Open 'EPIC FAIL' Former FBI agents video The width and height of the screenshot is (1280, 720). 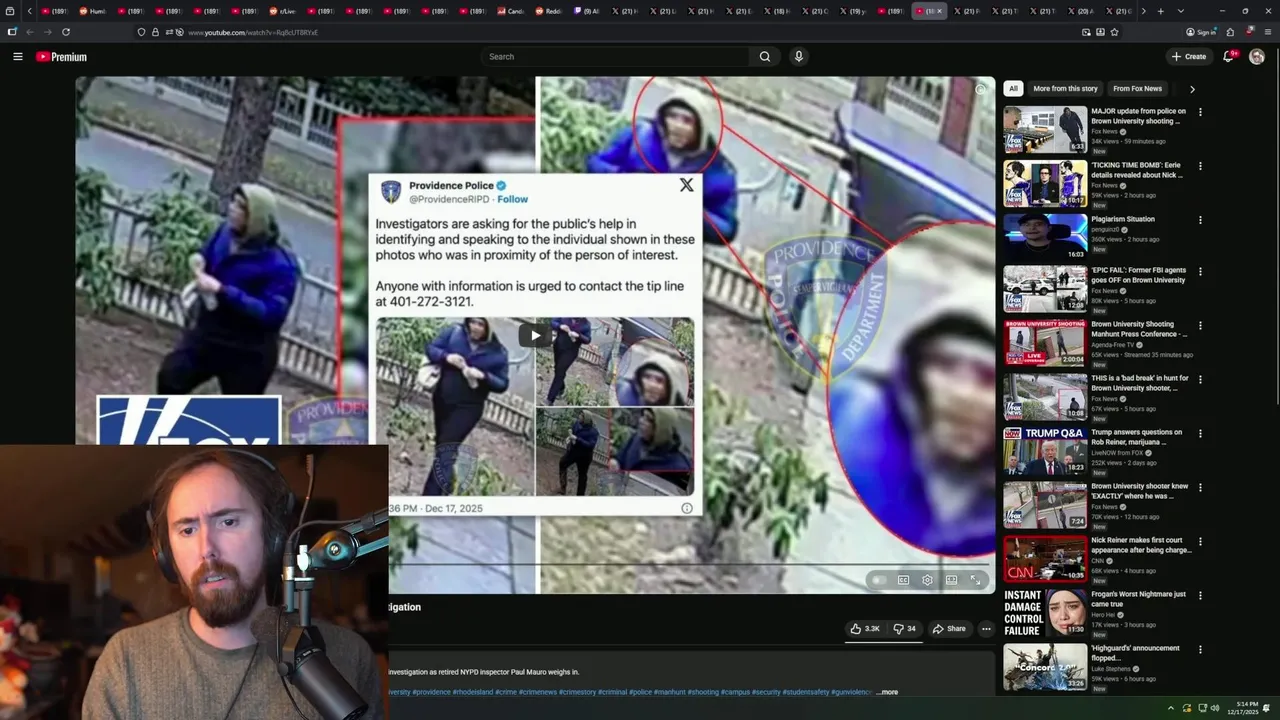point(1138,275)
